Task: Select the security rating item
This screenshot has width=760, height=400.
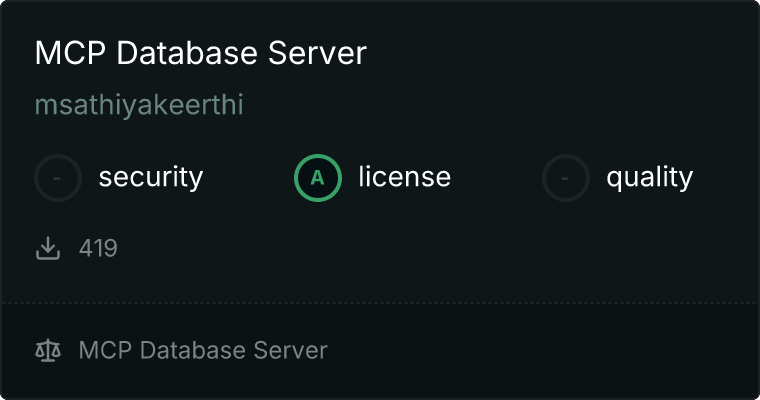Action: [119, 178]
